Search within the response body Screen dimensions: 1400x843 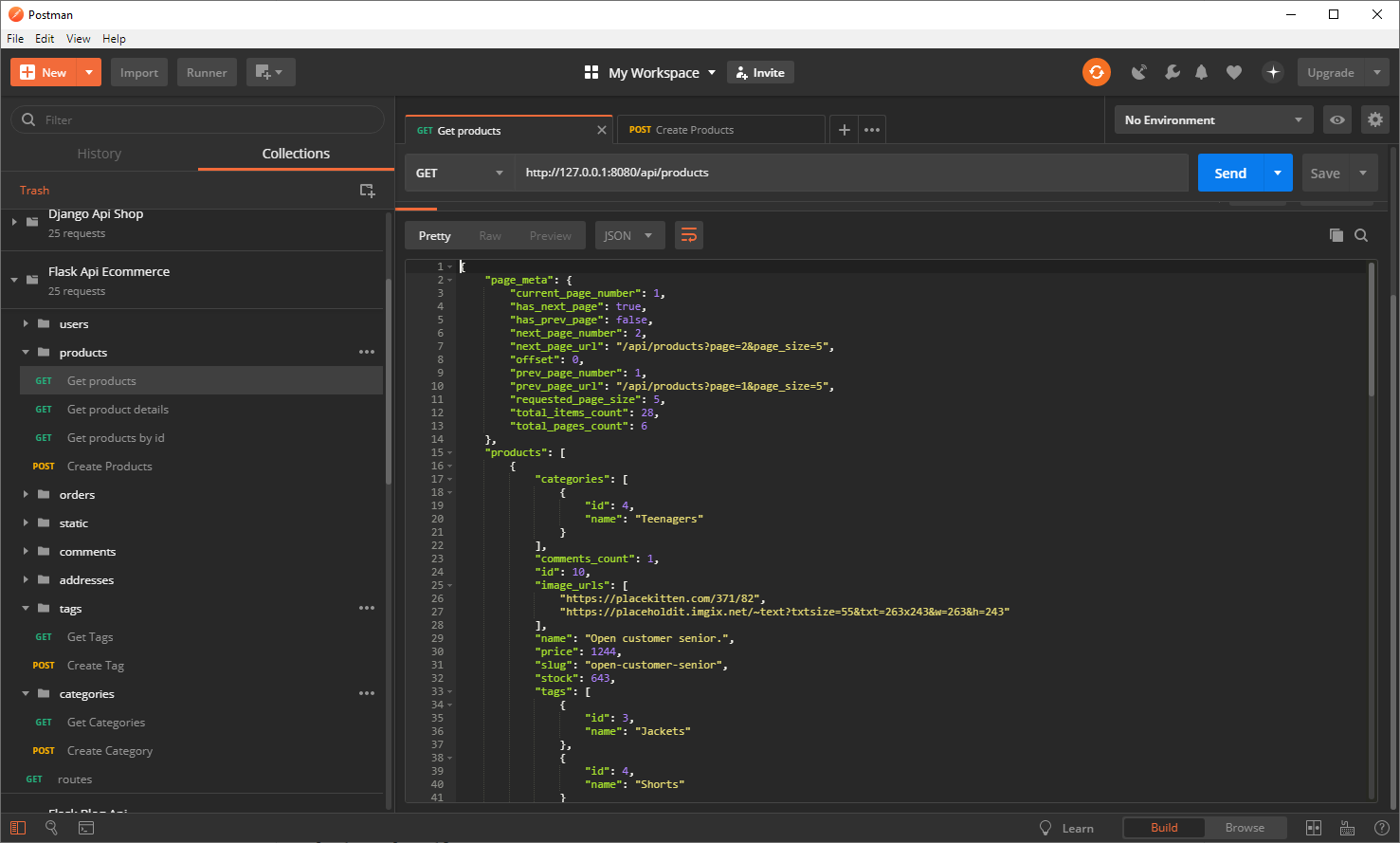point(1361,235)
